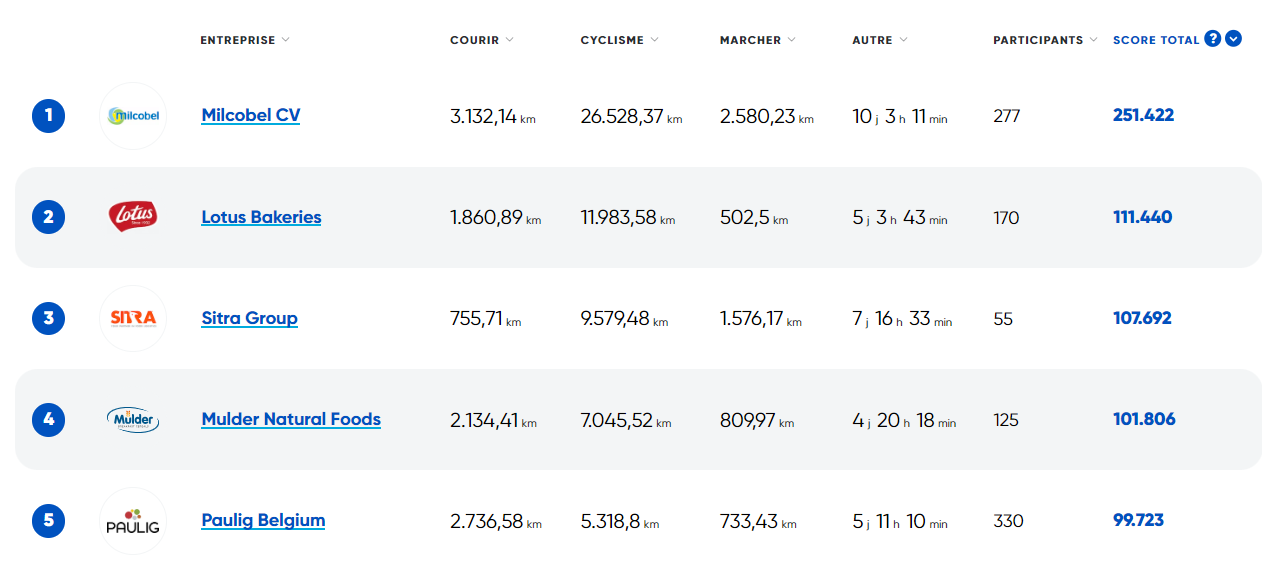
Task: Sort by Cyclisme column header
Action: coord(619,40)
